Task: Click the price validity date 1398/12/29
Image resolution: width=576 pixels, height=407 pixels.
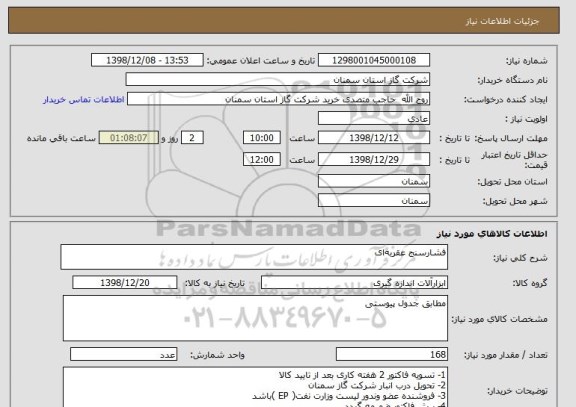Action: pos(374,159)
